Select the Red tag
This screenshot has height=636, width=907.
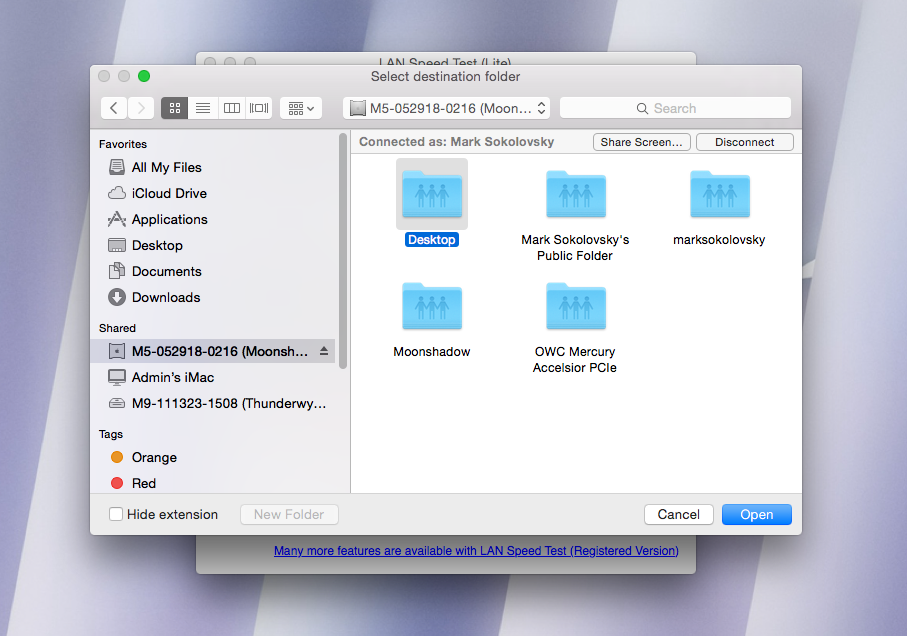pyautogui.click(x=143, y=483)
